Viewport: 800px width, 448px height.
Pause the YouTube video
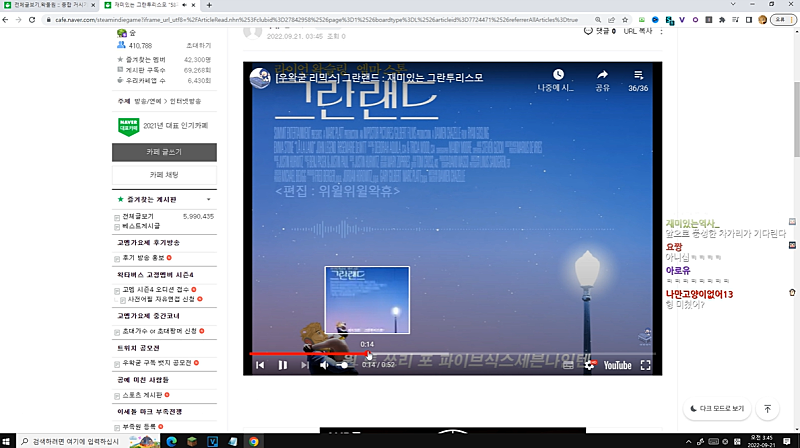(283, 365)
